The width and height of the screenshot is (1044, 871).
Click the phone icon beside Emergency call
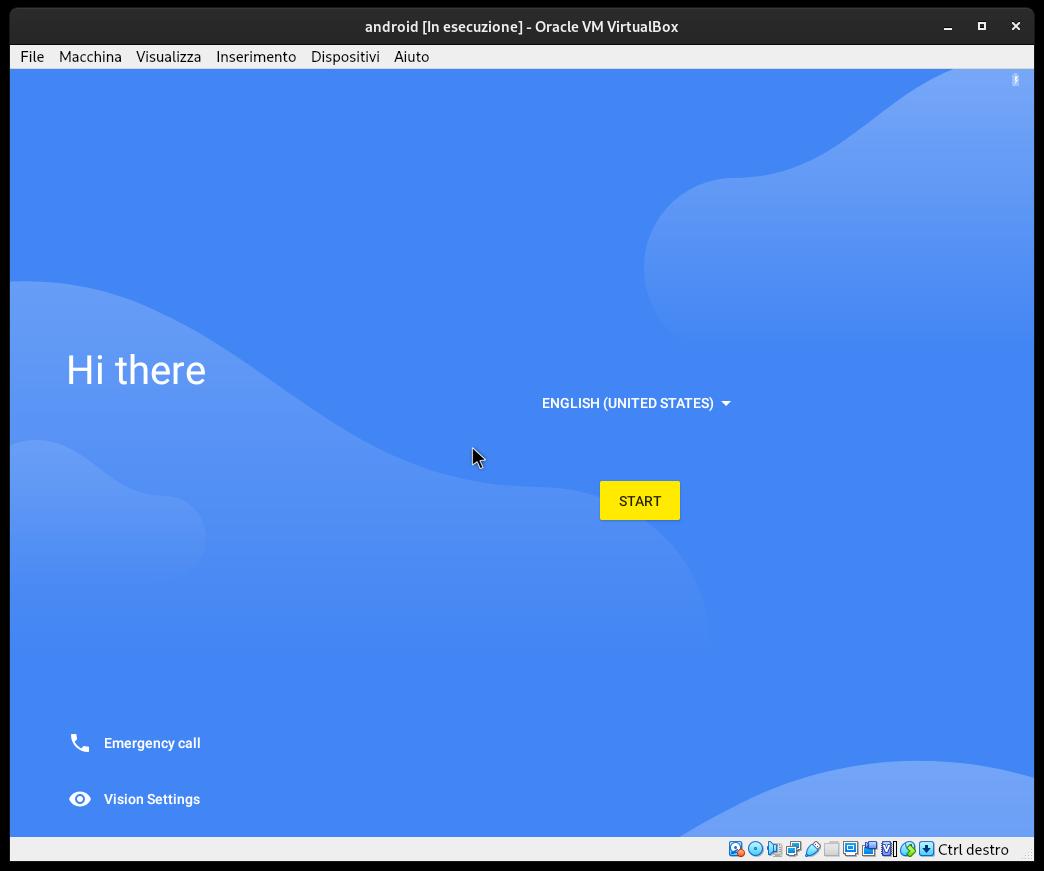(x=80, y=742)
